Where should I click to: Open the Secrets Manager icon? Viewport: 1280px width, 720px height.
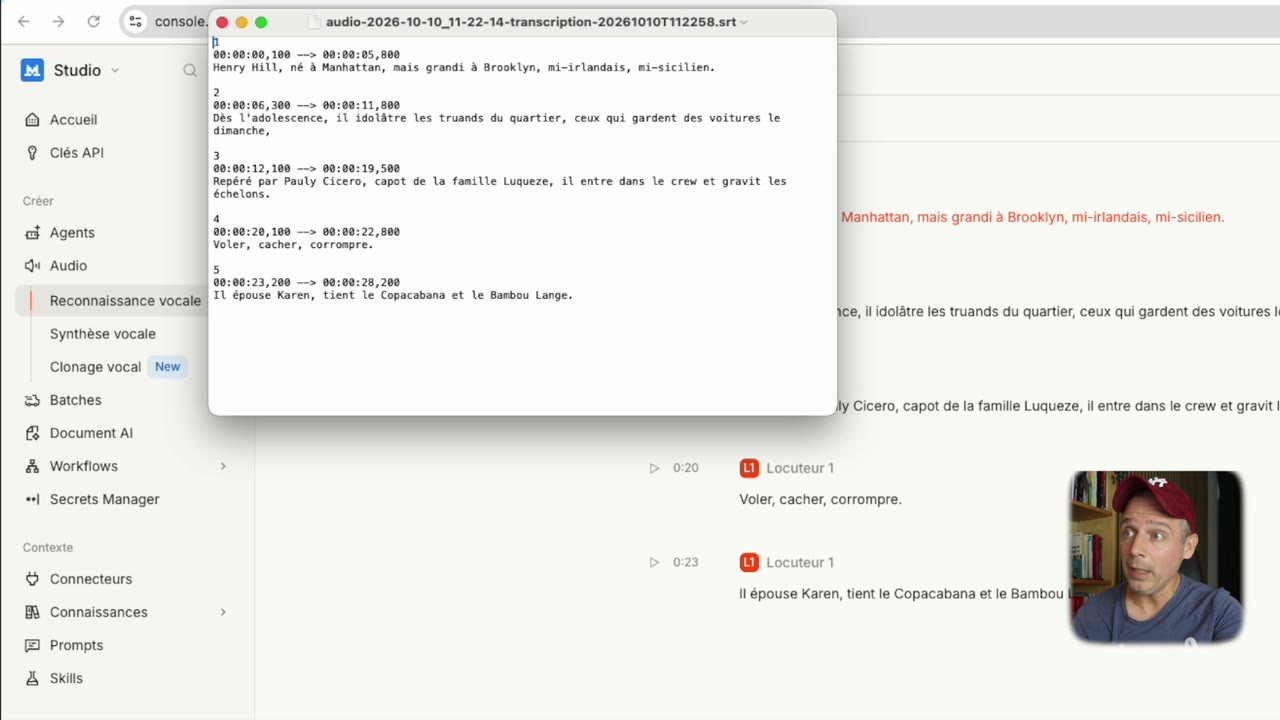[x=32, y=499]
